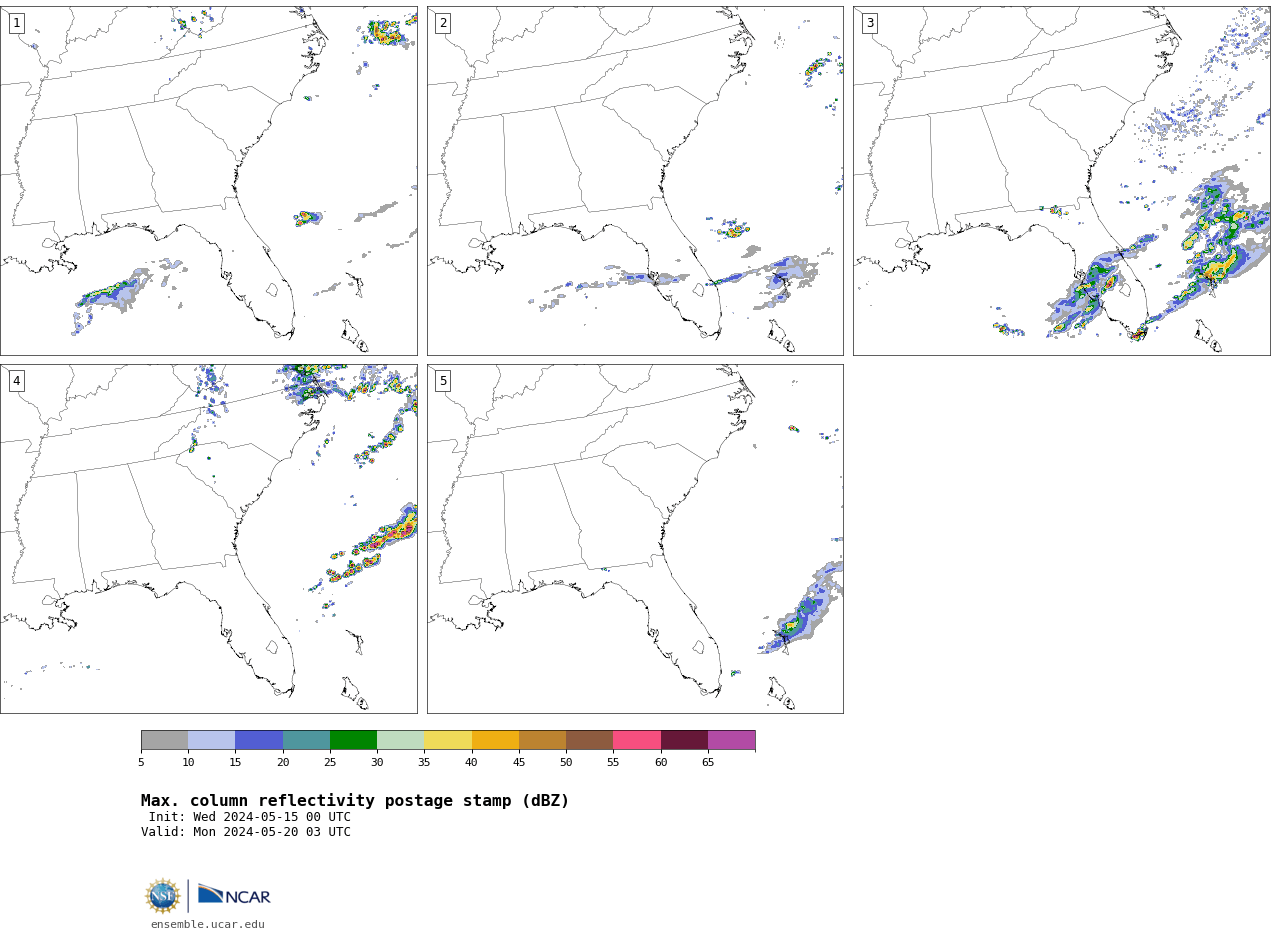Click the colorbar tick label 5

click(141, 763)
